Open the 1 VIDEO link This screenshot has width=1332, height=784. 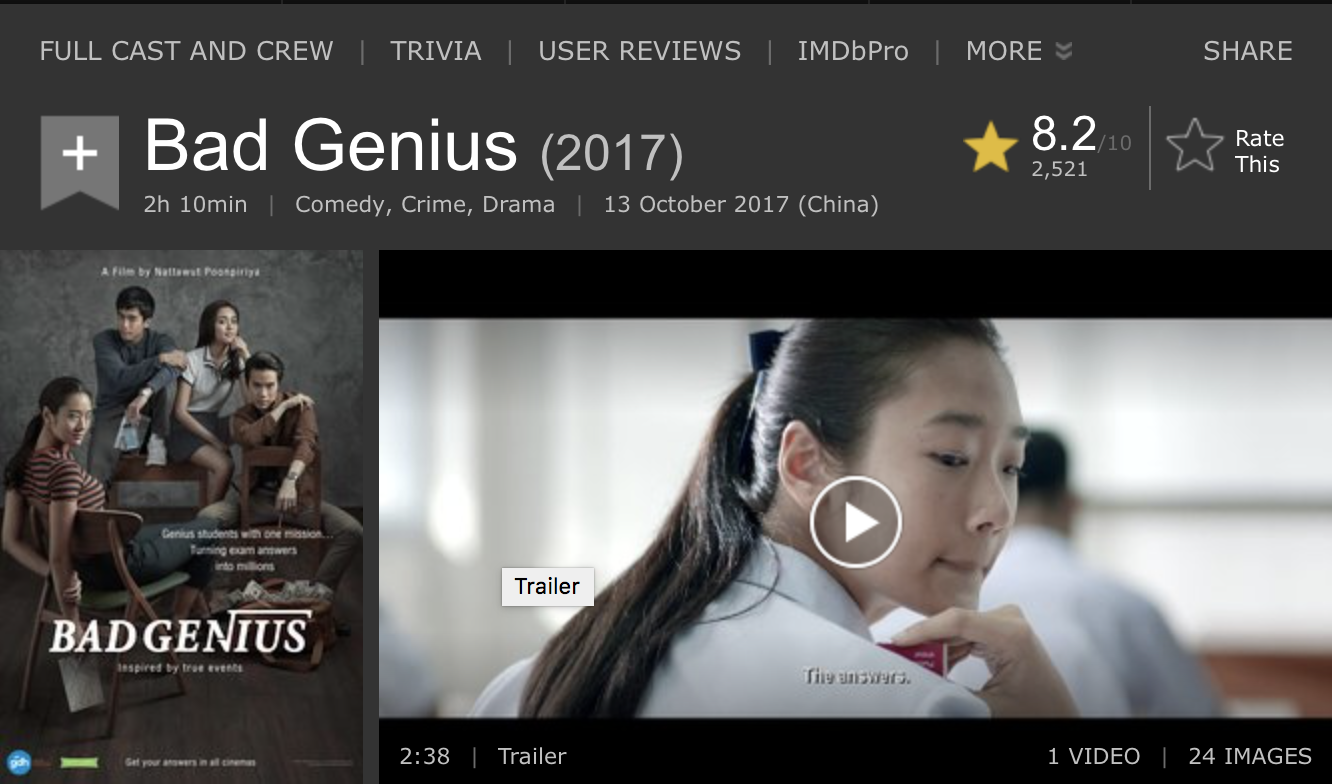pos(1093,756)
